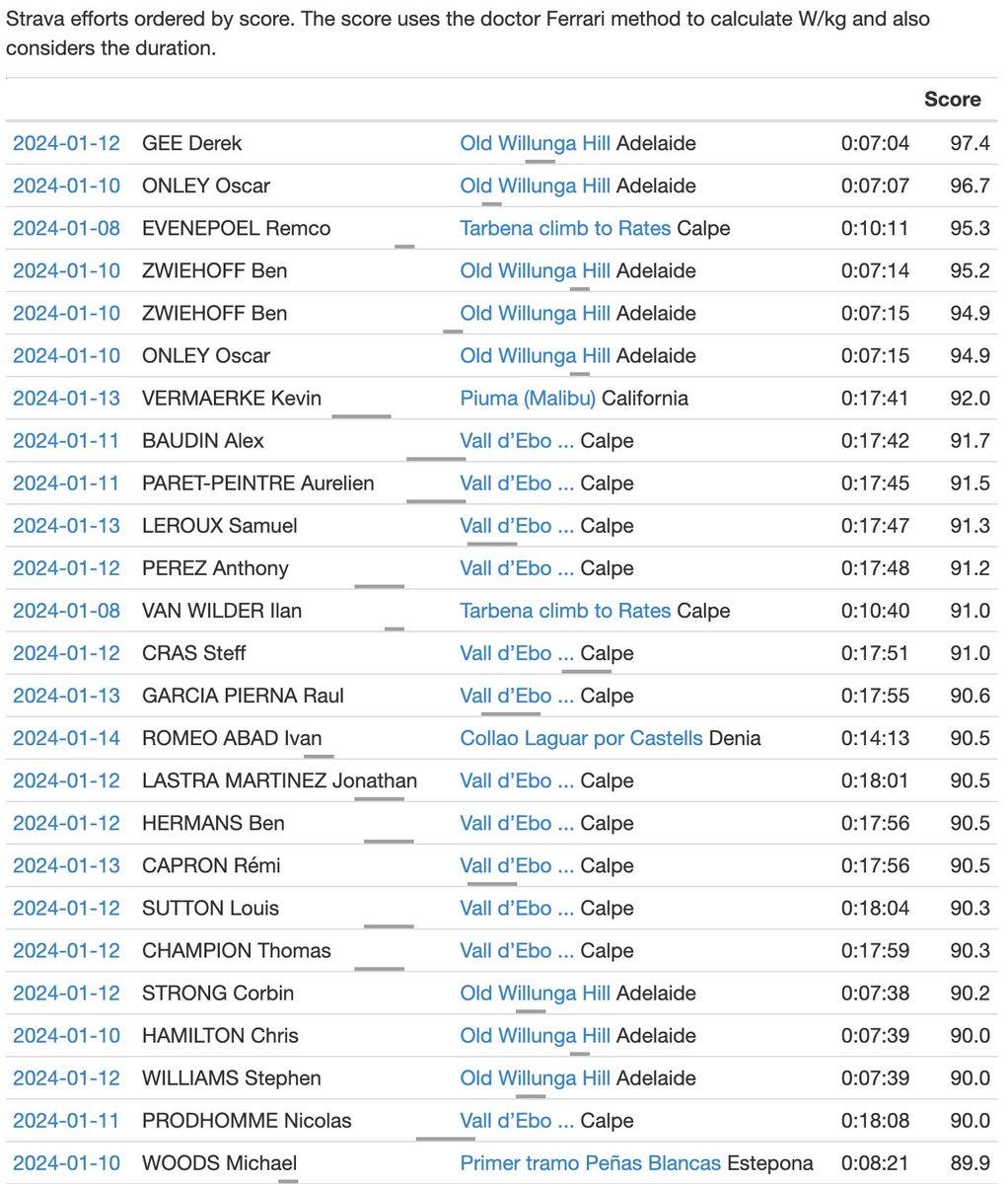
Task: Open Vall d'Ebo link in PRODHOMME Nicolas row
Action: (517, 1120)
